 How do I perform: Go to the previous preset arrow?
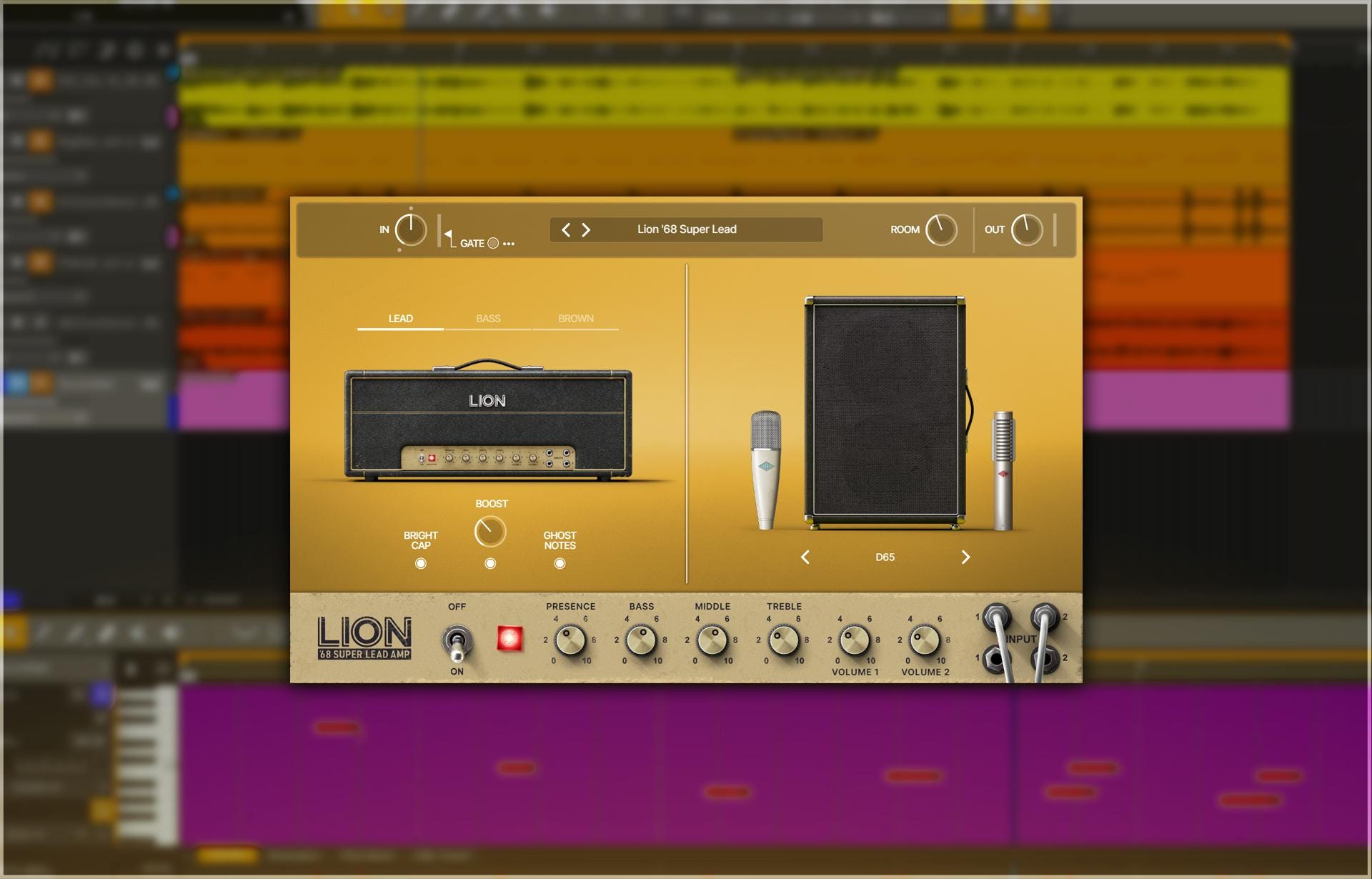click(566, 229)
